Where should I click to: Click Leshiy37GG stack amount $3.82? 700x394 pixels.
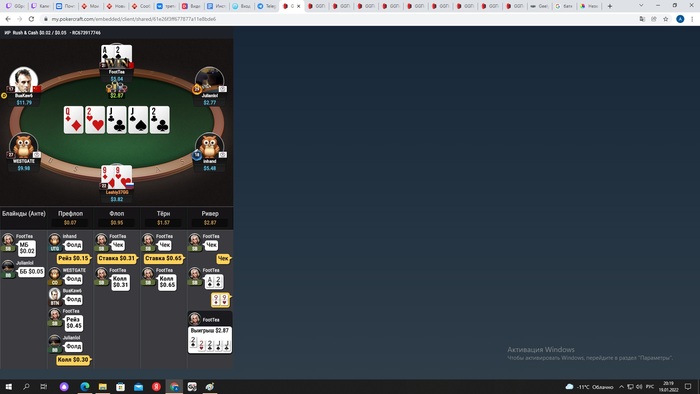point(117,199)
